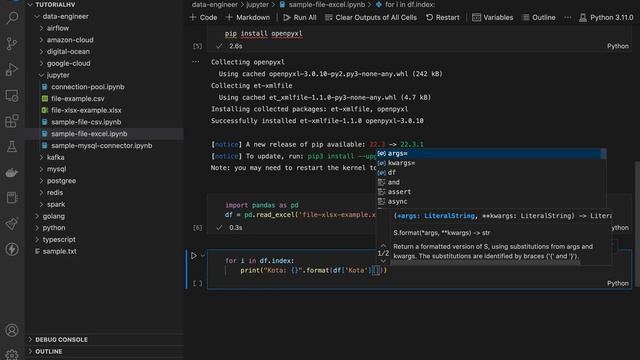Open Extensions view
The height and width of the screenshot is (360, 640).
click(12, 121)
